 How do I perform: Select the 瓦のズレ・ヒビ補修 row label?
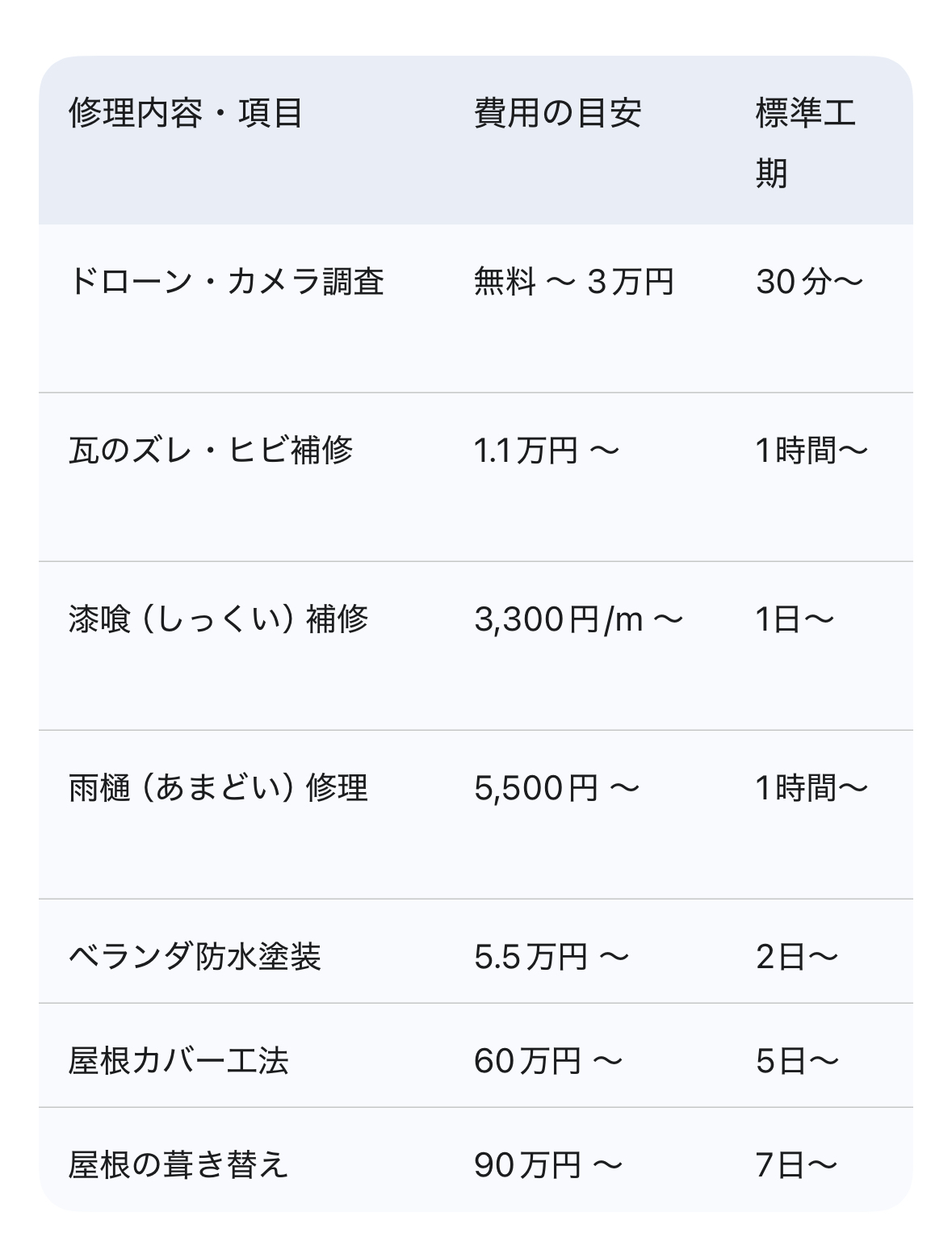pyautogui.click(x=211, y=451)
